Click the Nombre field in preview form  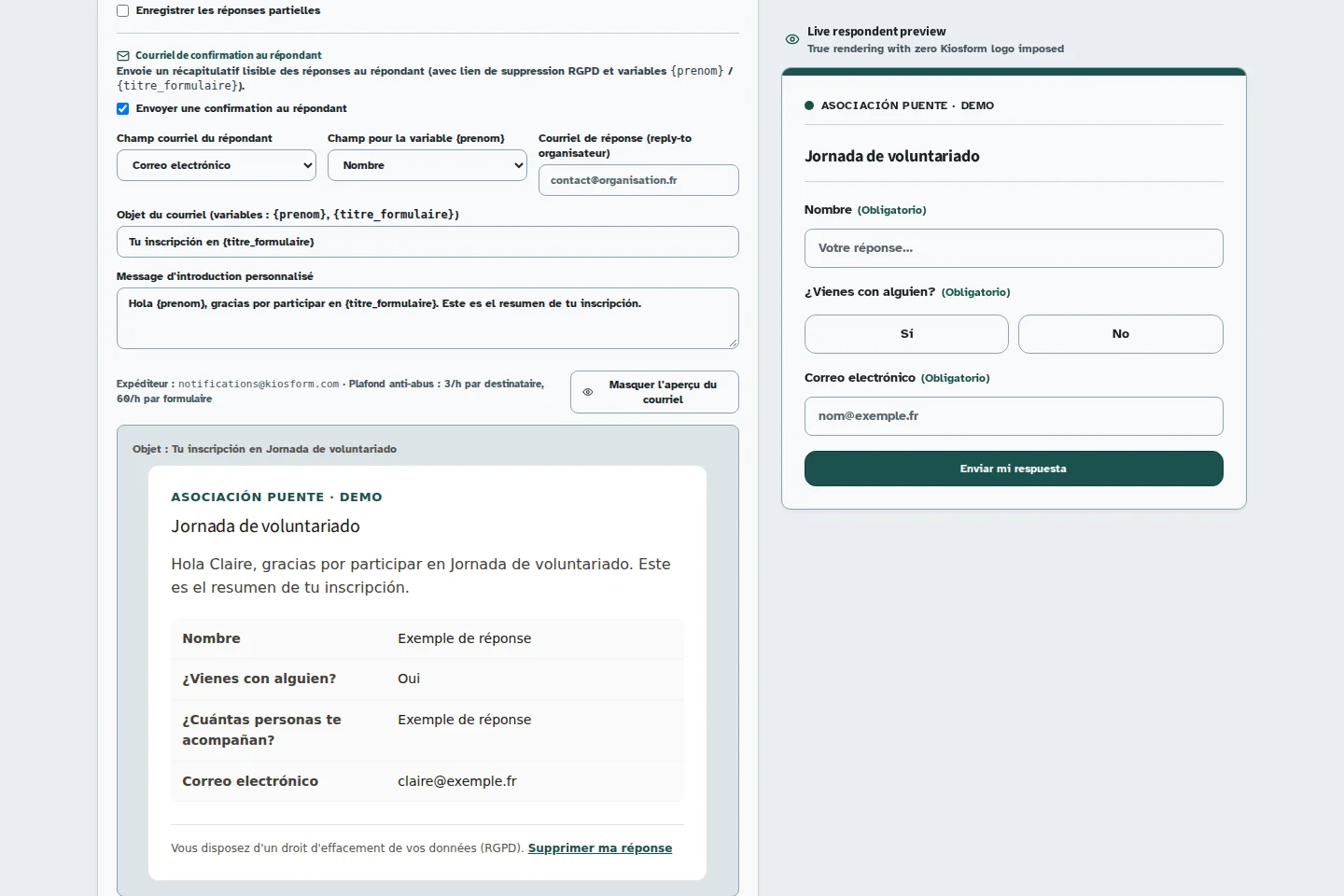click(x=1014, y=248)
